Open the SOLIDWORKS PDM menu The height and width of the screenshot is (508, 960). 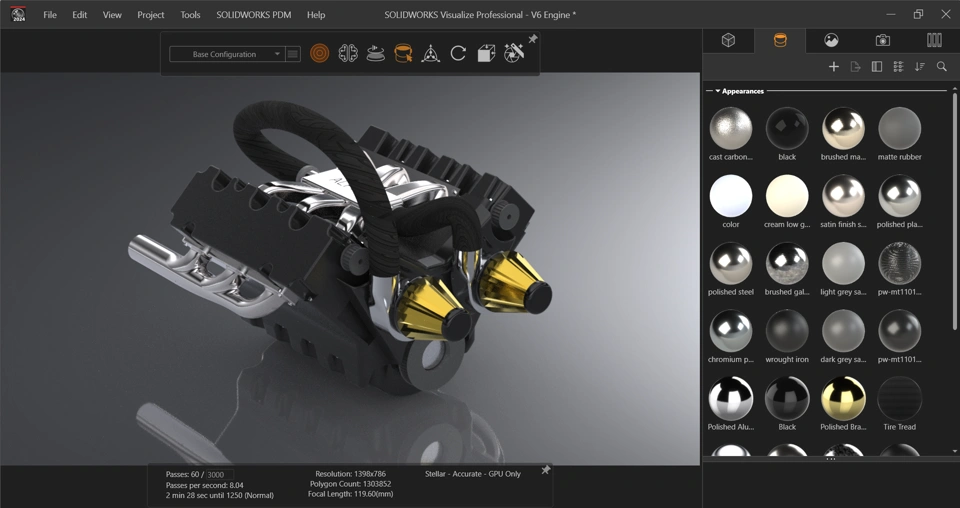pyautogui.click(x=253, y=15)
